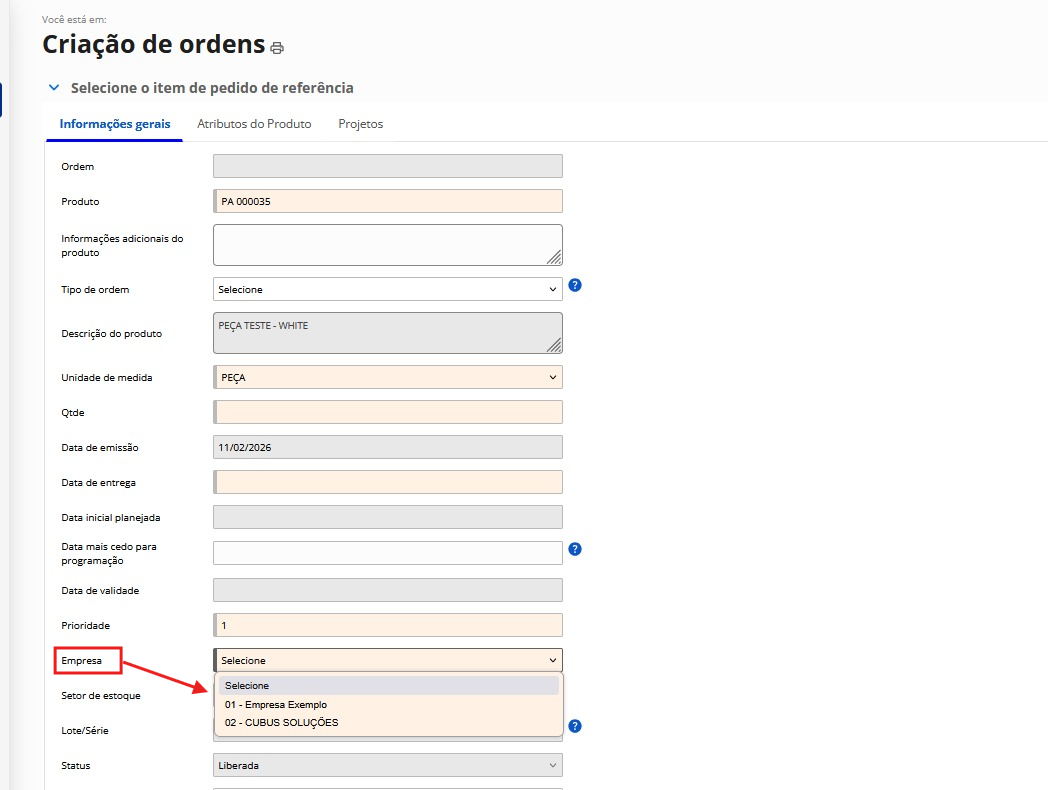Close the Empresa dropdown via its field
The width and height of the screenshot is (1048, 790).
(388, 660)
